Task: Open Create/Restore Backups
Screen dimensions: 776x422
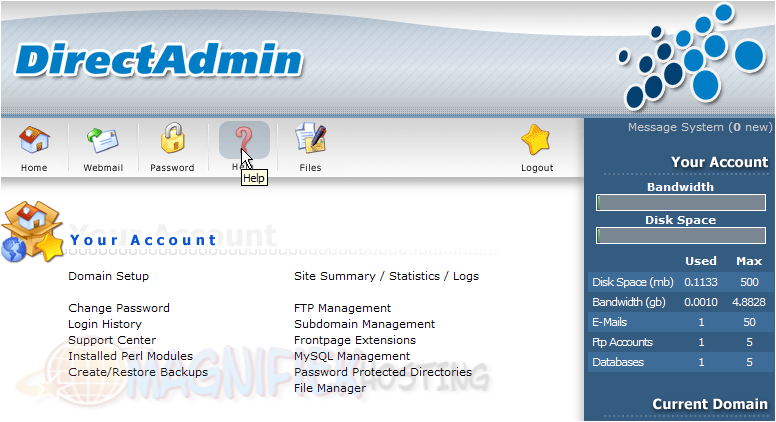Action: [x=138, y=372]
